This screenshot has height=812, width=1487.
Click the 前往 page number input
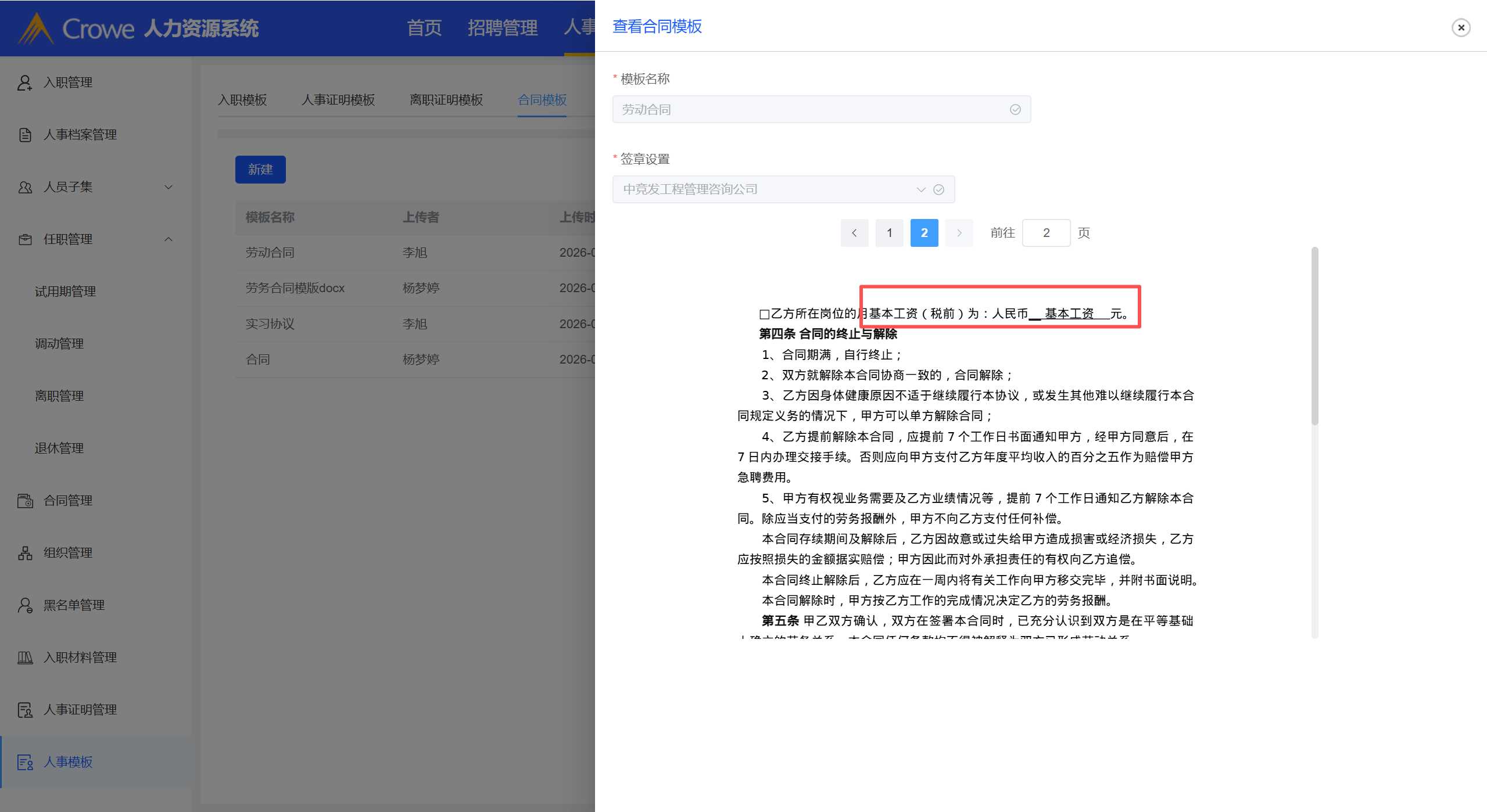coord(1045,233)
